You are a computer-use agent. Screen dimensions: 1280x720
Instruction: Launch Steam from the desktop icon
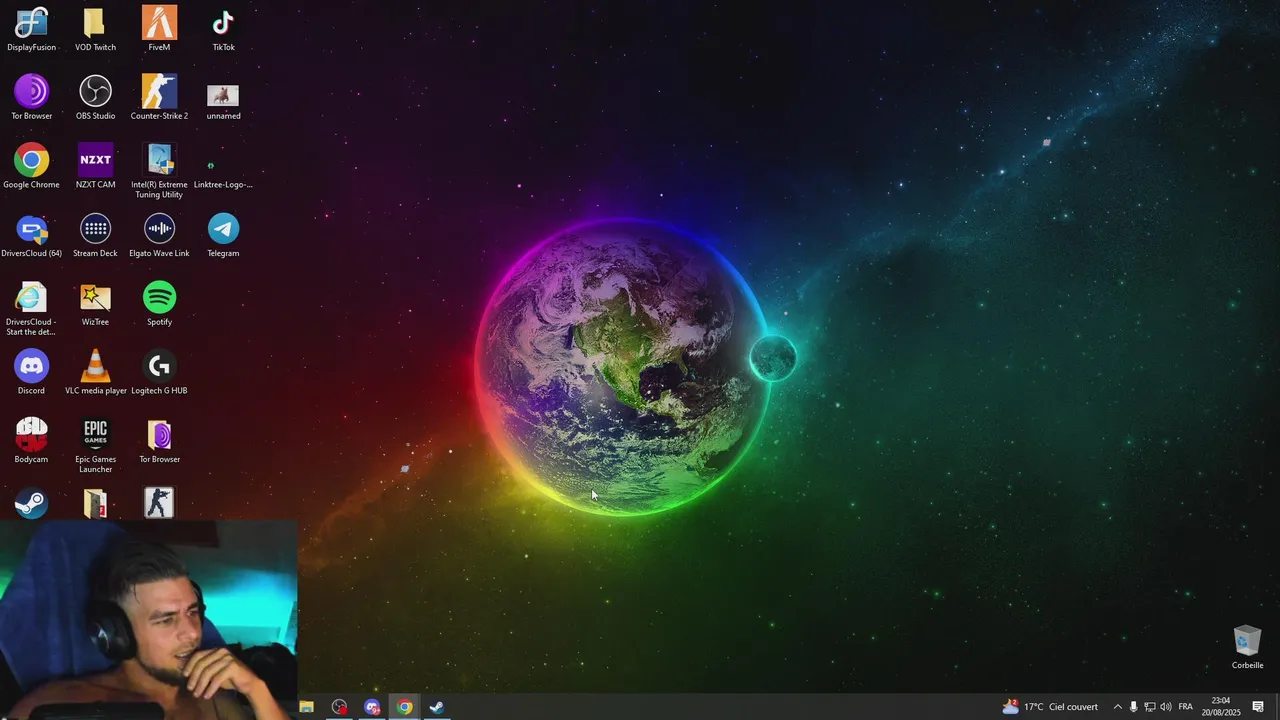pyautogui.click(x=31, y=503)
